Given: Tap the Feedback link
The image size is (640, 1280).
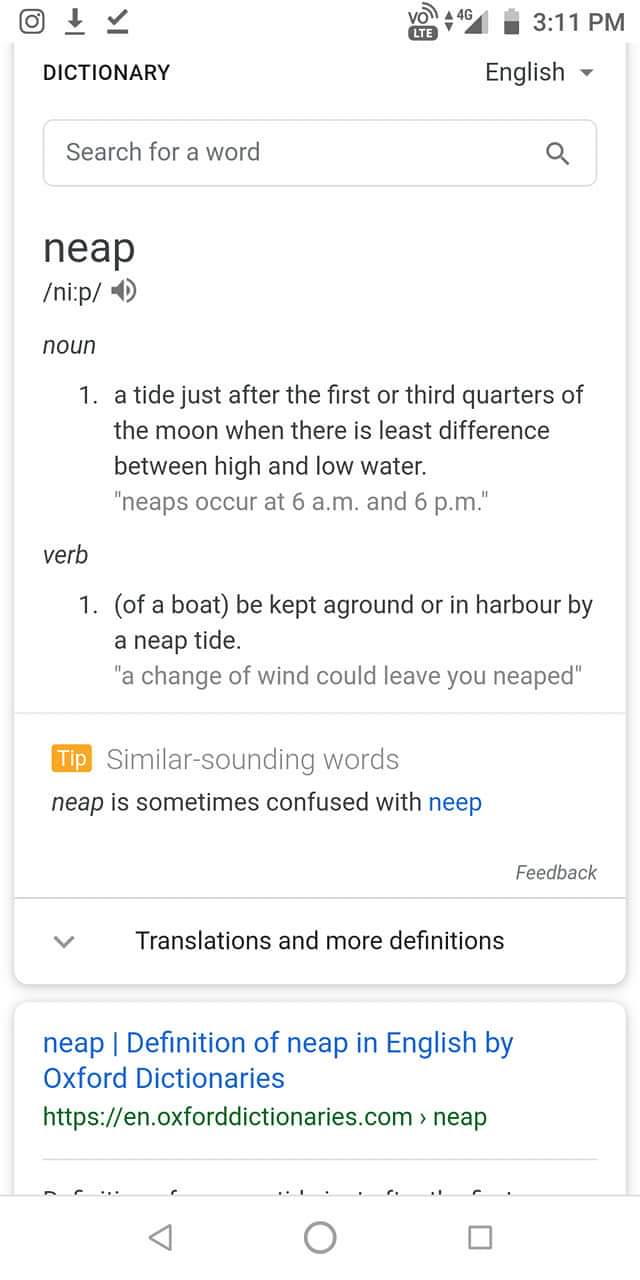Looking at the screenshot, I should tap(556, 872).
